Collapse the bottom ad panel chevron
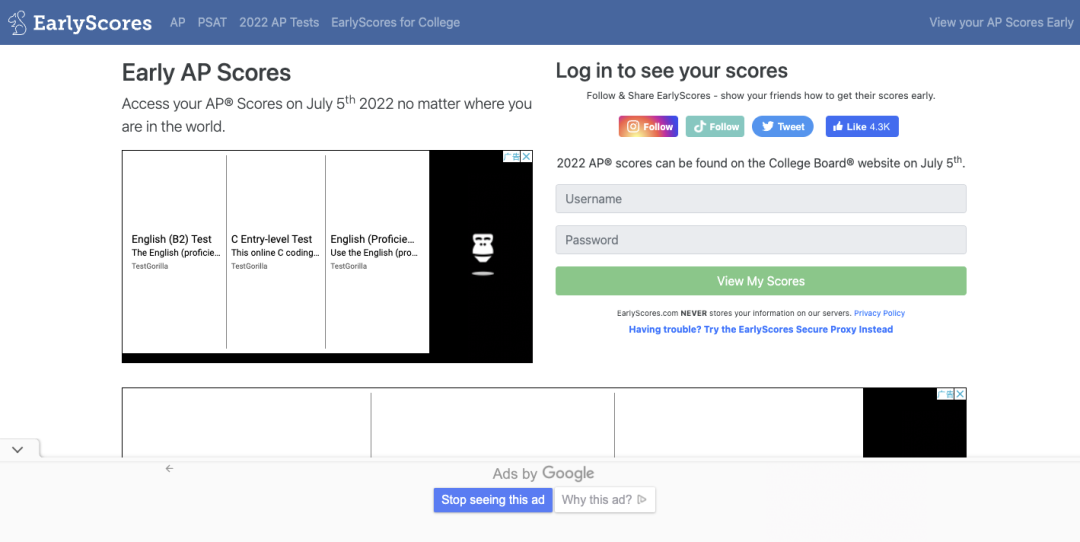This screenshot has width=1080, height=542. pyautogui.click(x=18, y=449)
